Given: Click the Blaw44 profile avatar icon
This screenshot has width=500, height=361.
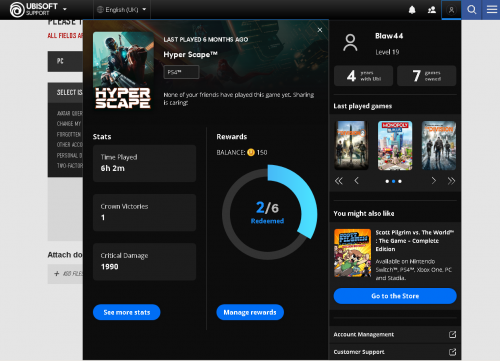Looking at the screenshot, I should click(350, 43).
